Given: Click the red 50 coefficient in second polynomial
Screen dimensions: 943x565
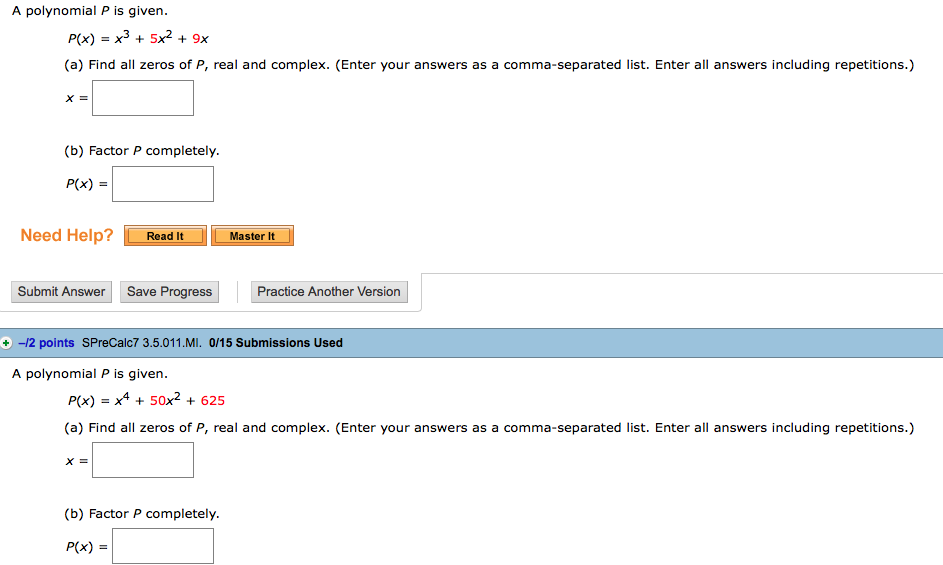Looking at the screenshot, I should 159,401.
